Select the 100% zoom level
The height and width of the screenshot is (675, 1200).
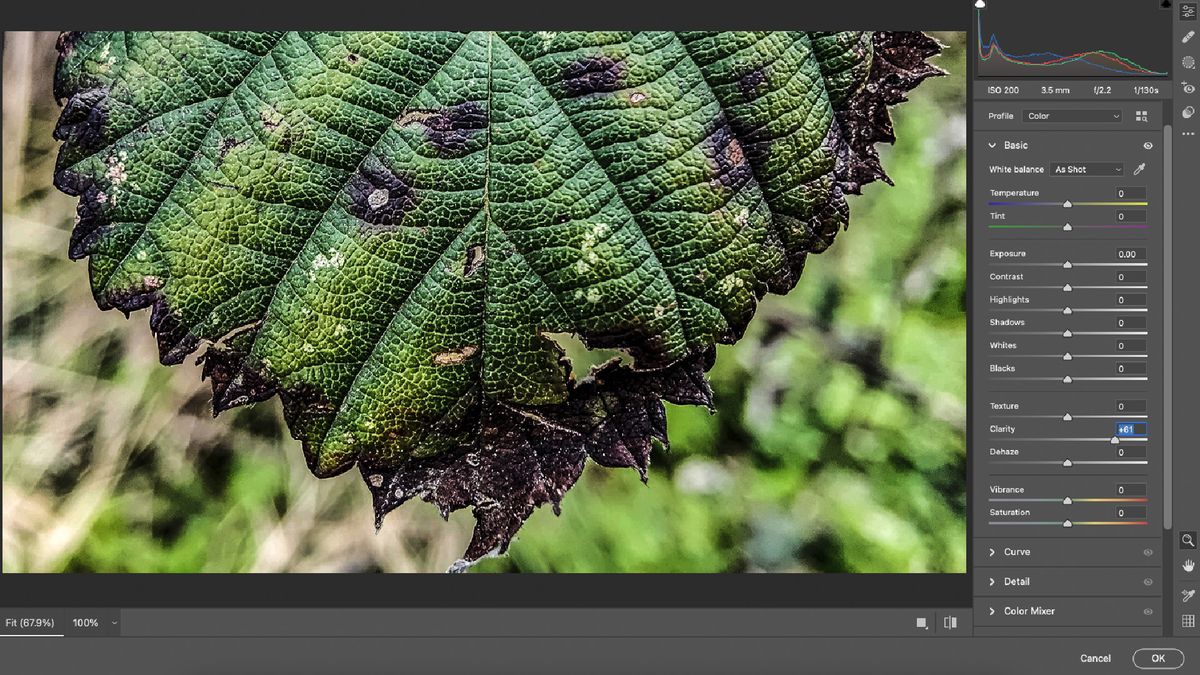click(86, 622)
